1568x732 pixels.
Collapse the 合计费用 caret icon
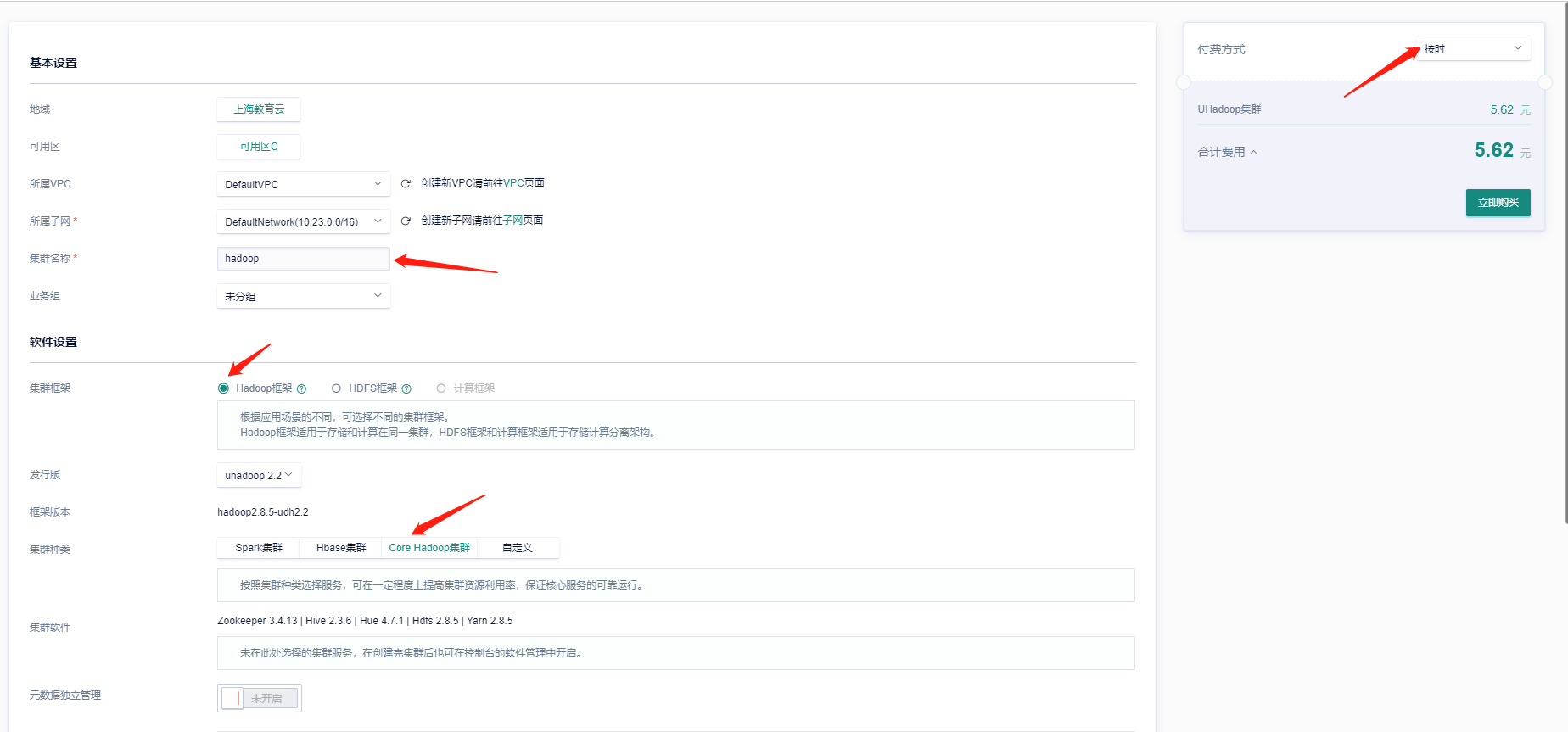(x=1254, y=153)
